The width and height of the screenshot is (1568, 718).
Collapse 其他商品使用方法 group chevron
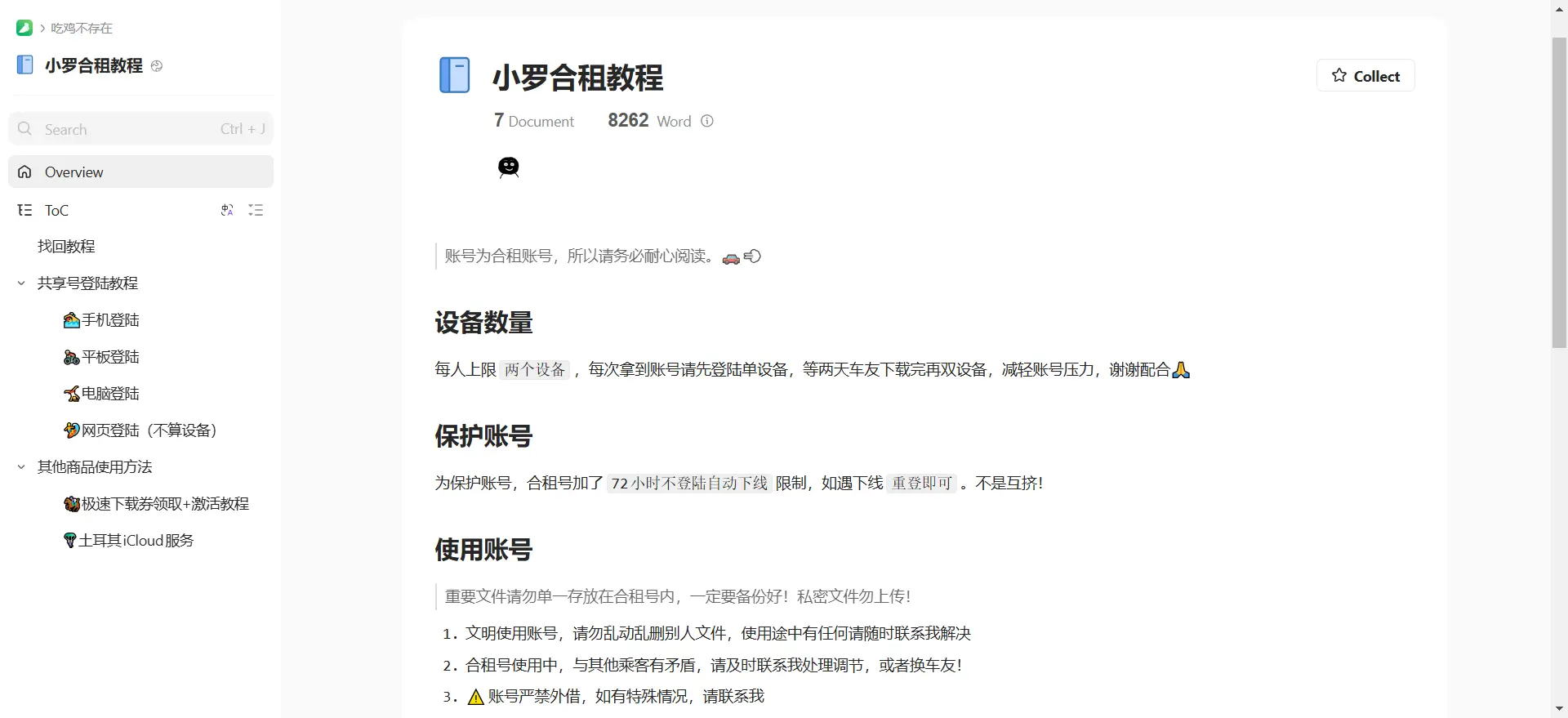coord(21,466)
